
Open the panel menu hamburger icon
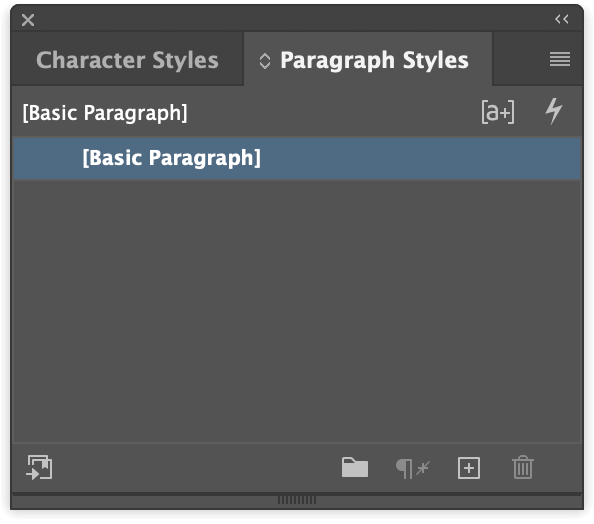(x=560, y=59)
